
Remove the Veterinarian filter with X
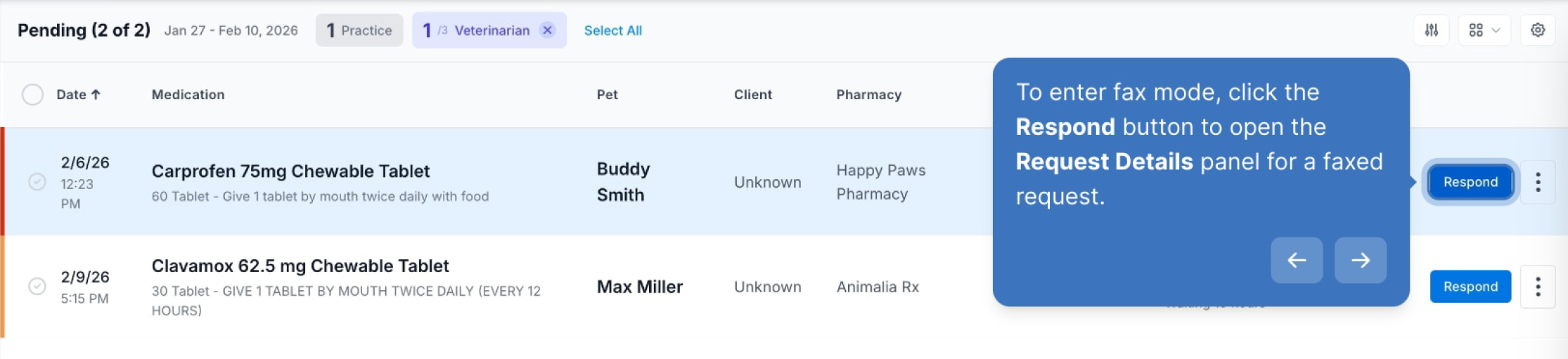pyautogui.click(x=547, y=30)
